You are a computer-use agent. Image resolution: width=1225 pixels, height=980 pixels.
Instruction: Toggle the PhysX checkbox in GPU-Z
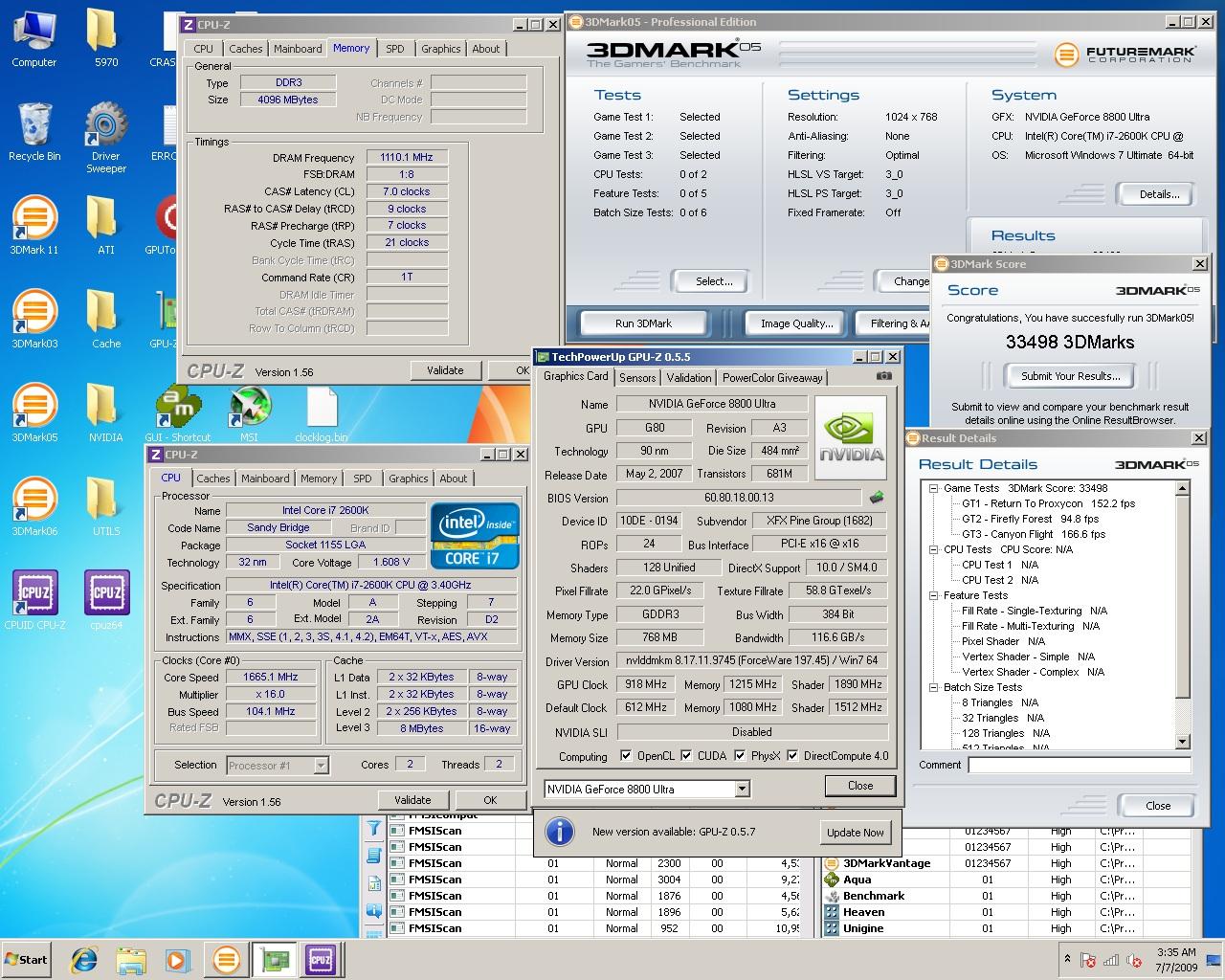740,756
